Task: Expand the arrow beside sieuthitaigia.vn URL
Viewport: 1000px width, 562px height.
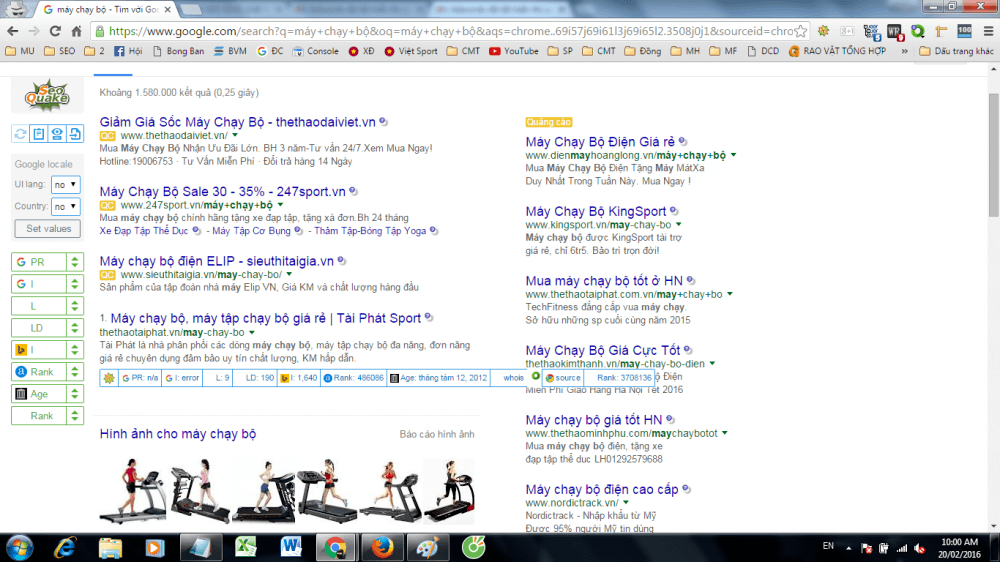Action: (289, 274)
